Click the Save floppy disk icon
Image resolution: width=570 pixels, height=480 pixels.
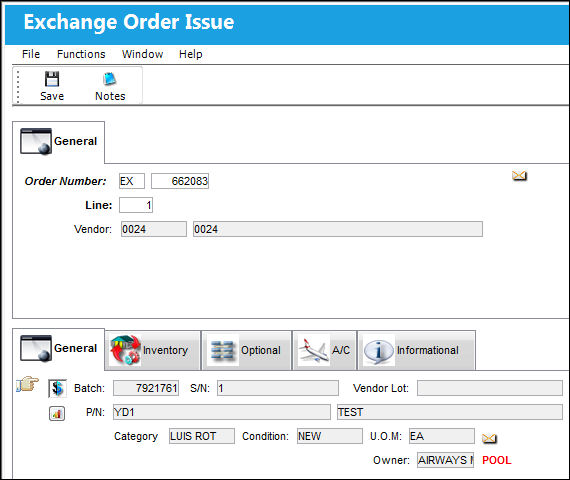52,79
